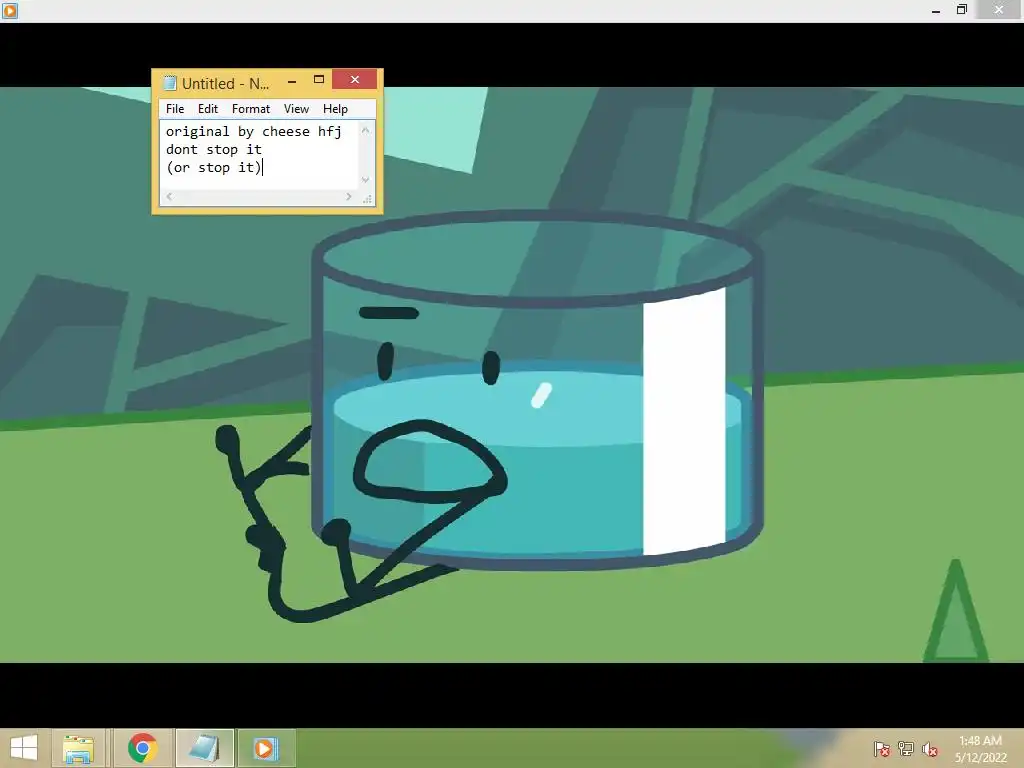Open the Edit menu in Notepad

point(208,109)
